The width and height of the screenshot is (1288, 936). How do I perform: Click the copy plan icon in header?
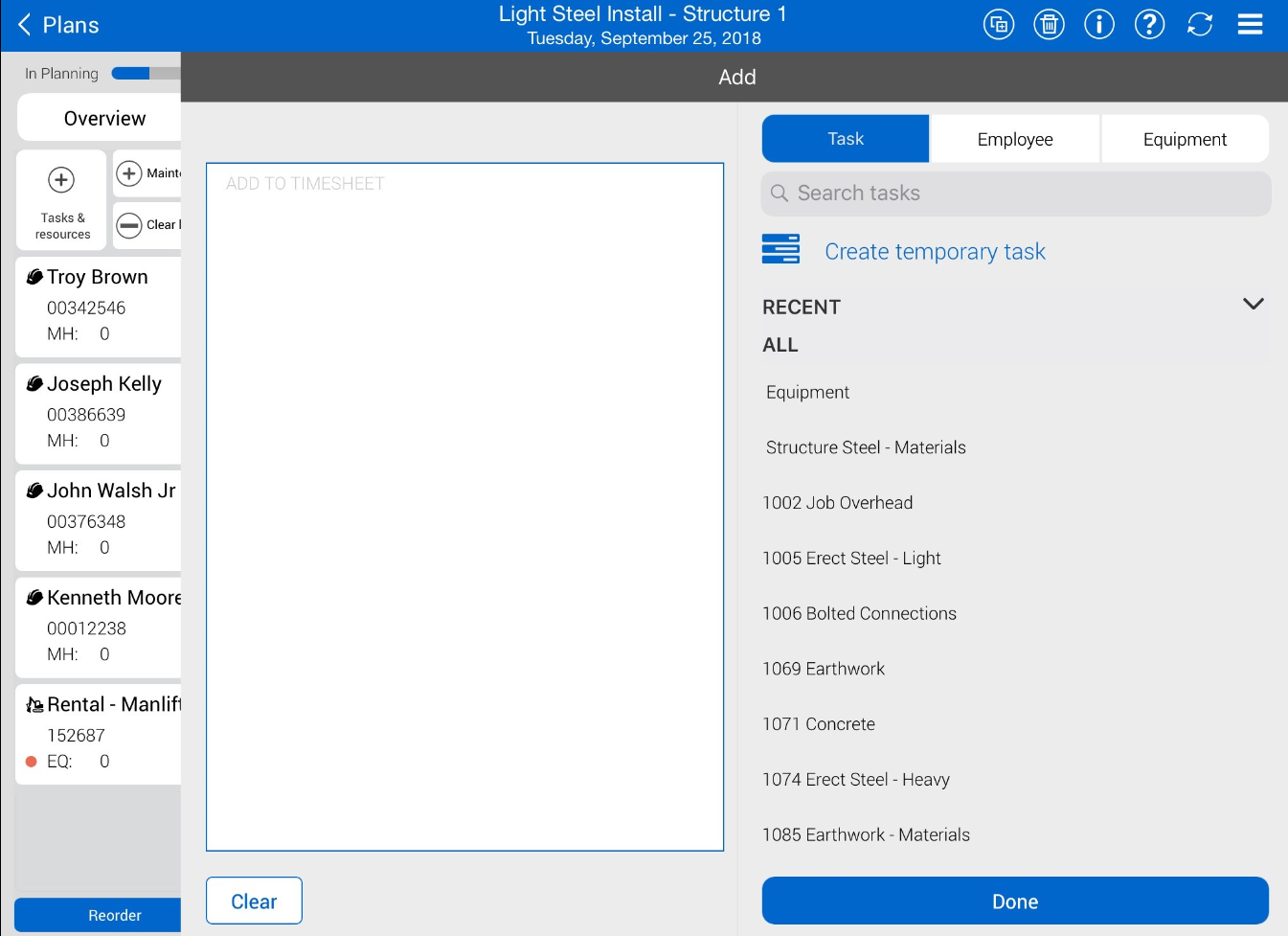(x=999, y=24)
